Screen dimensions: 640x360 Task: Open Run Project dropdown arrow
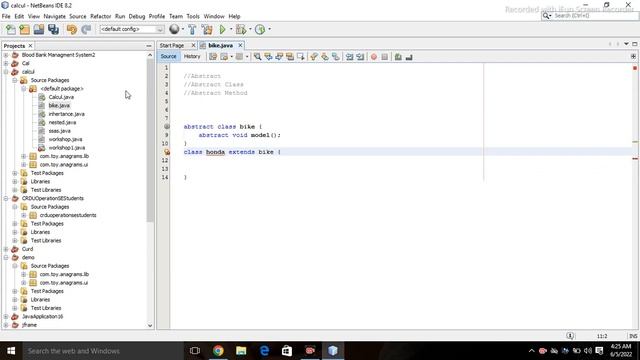pos(231,29)
